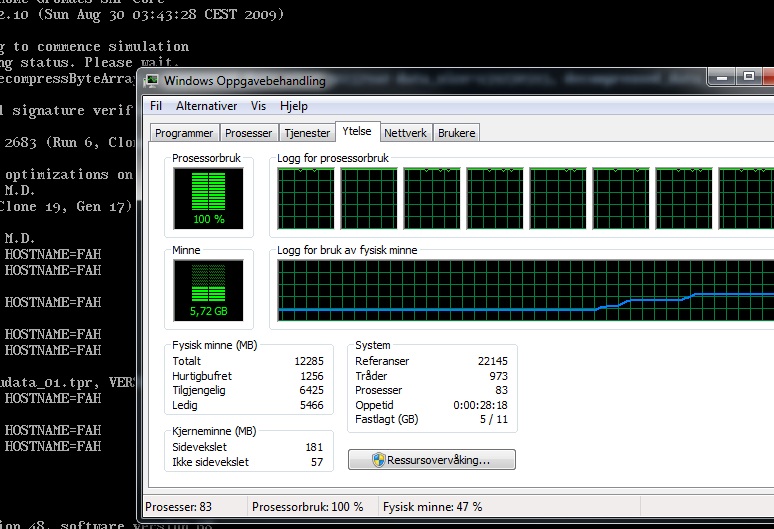Screen dimensions: 774x529
Task: Switch to the Programmer tab
Action: [184, 133]
